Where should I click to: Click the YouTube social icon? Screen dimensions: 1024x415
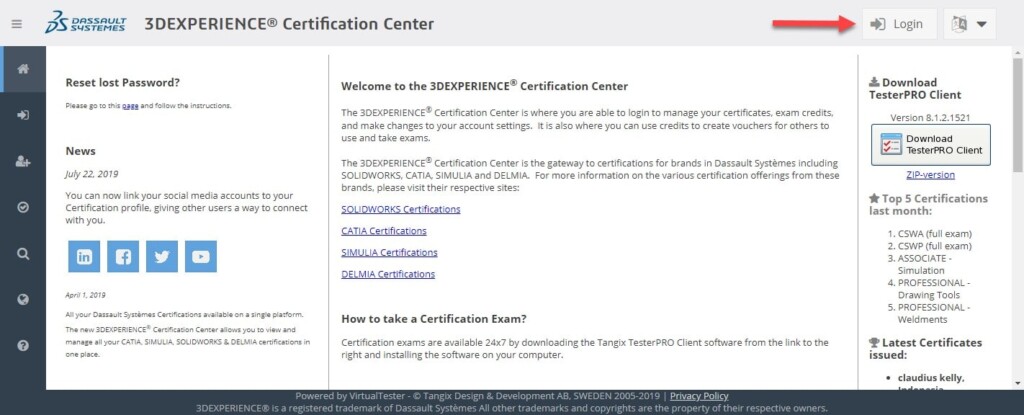200,257
